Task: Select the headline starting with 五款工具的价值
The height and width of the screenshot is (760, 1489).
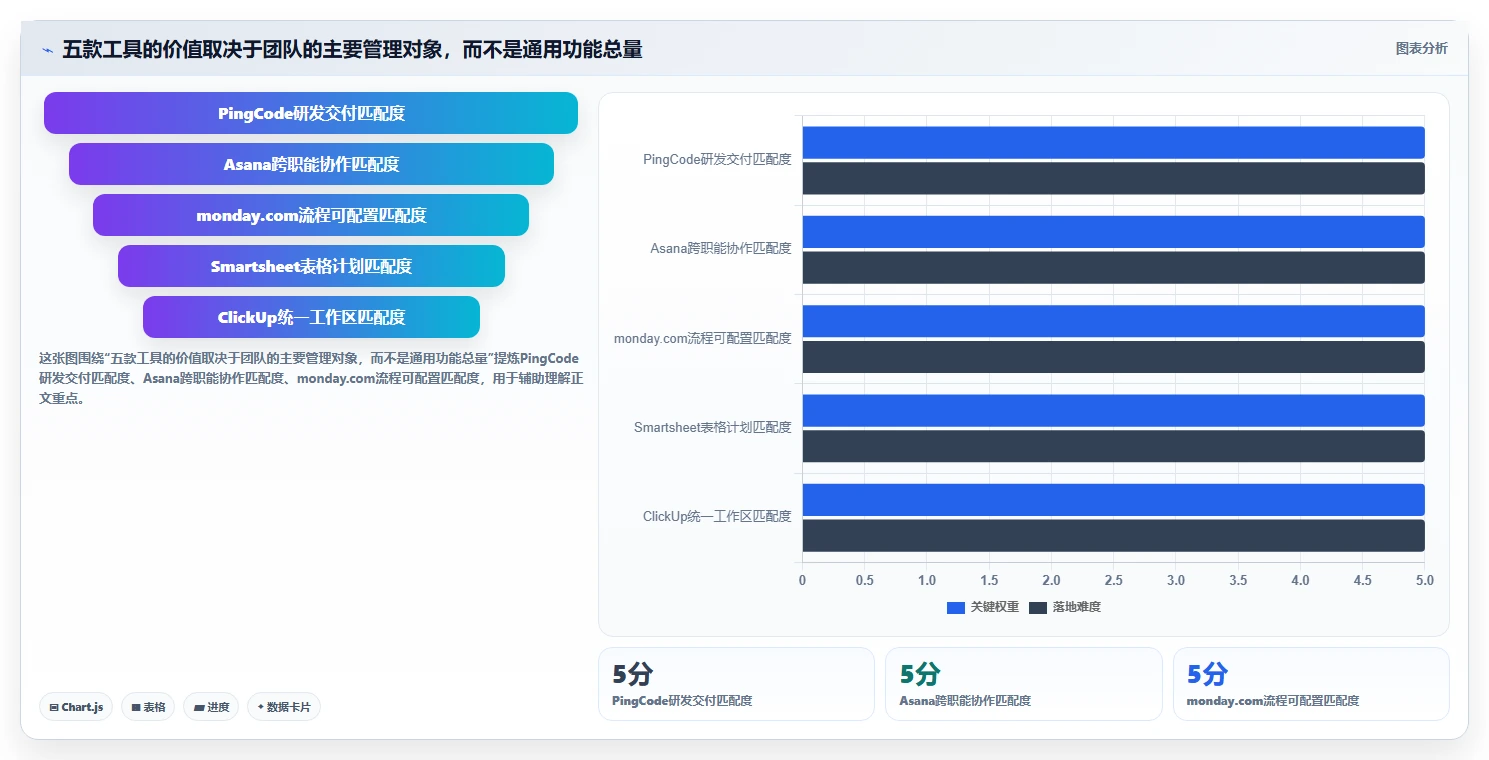Action: [352, 49]
